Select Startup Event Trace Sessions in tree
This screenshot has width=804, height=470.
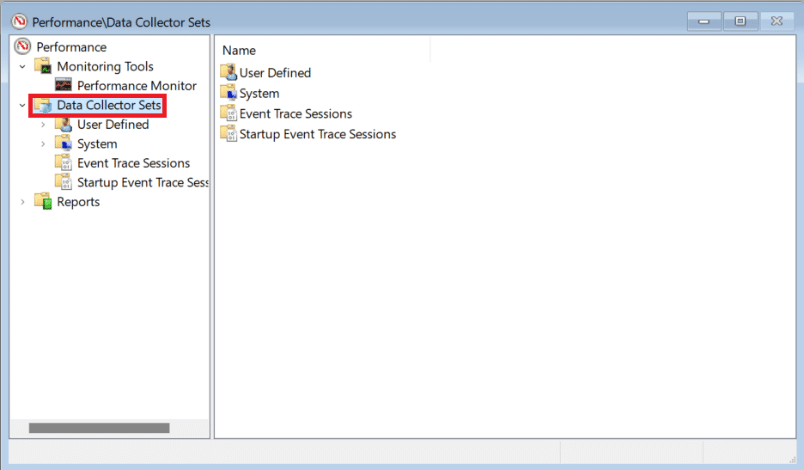point(142,183)
